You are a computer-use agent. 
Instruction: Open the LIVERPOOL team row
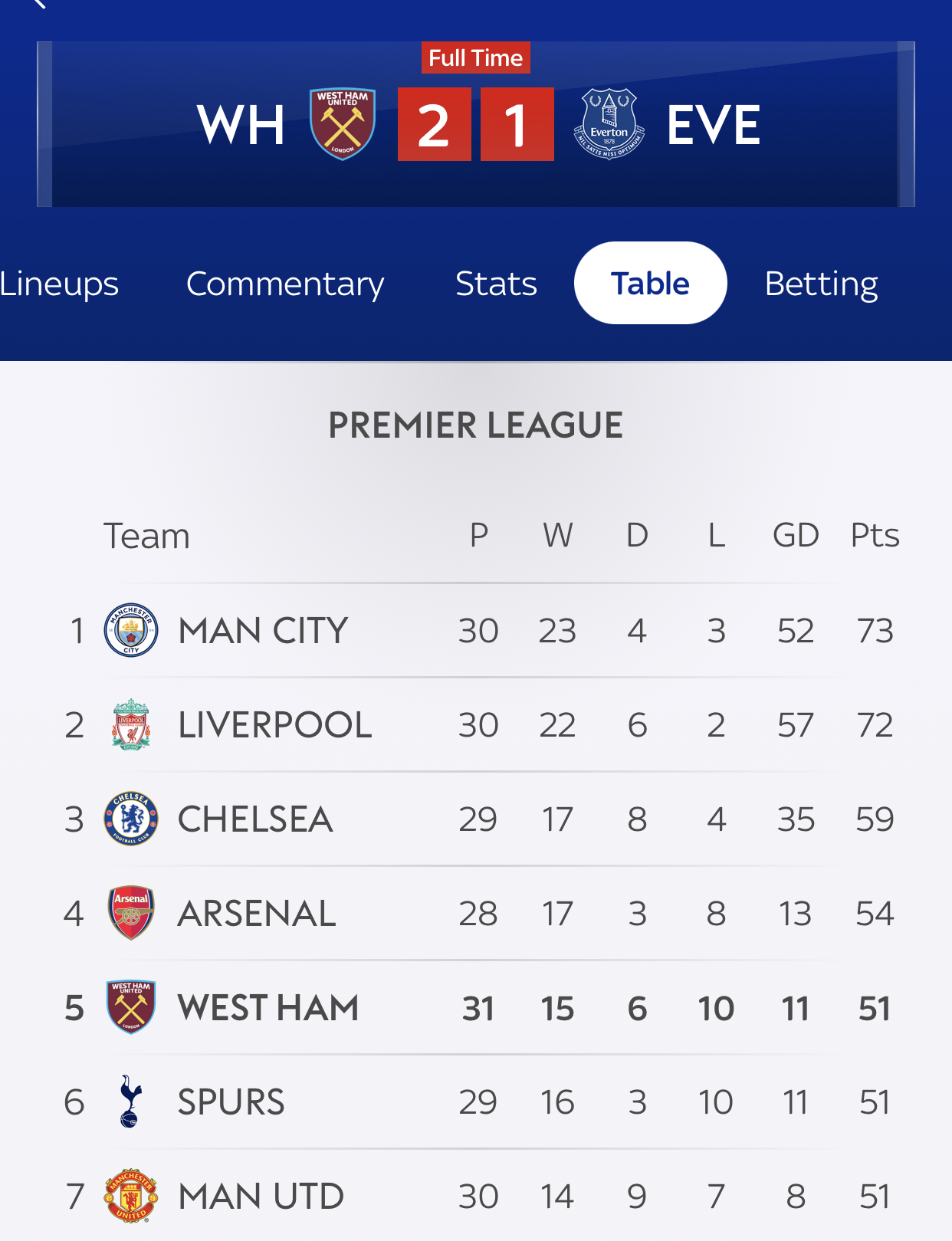[476, 724]
